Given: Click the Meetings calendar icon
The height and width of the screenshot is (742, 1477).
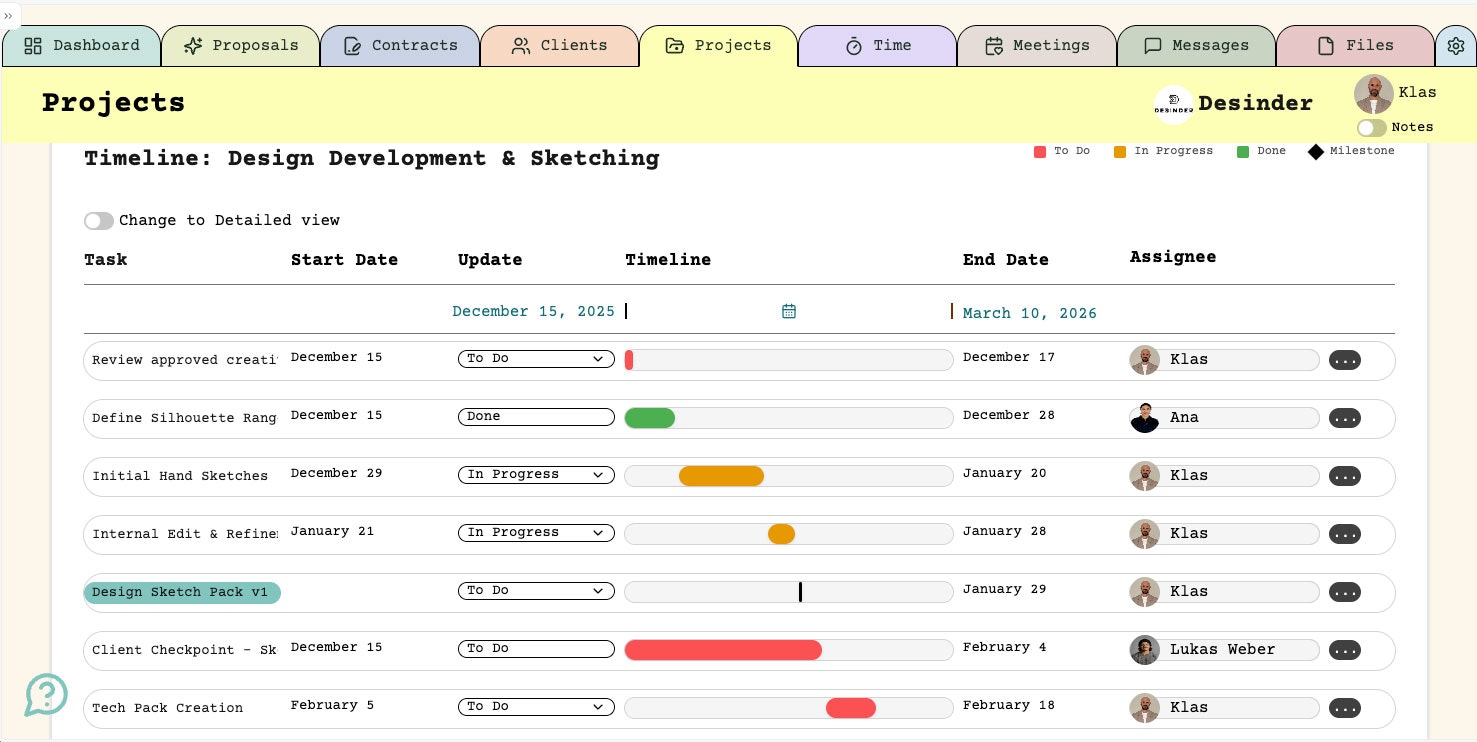Looking at the screenshot, I should click(x=993, y=46).
